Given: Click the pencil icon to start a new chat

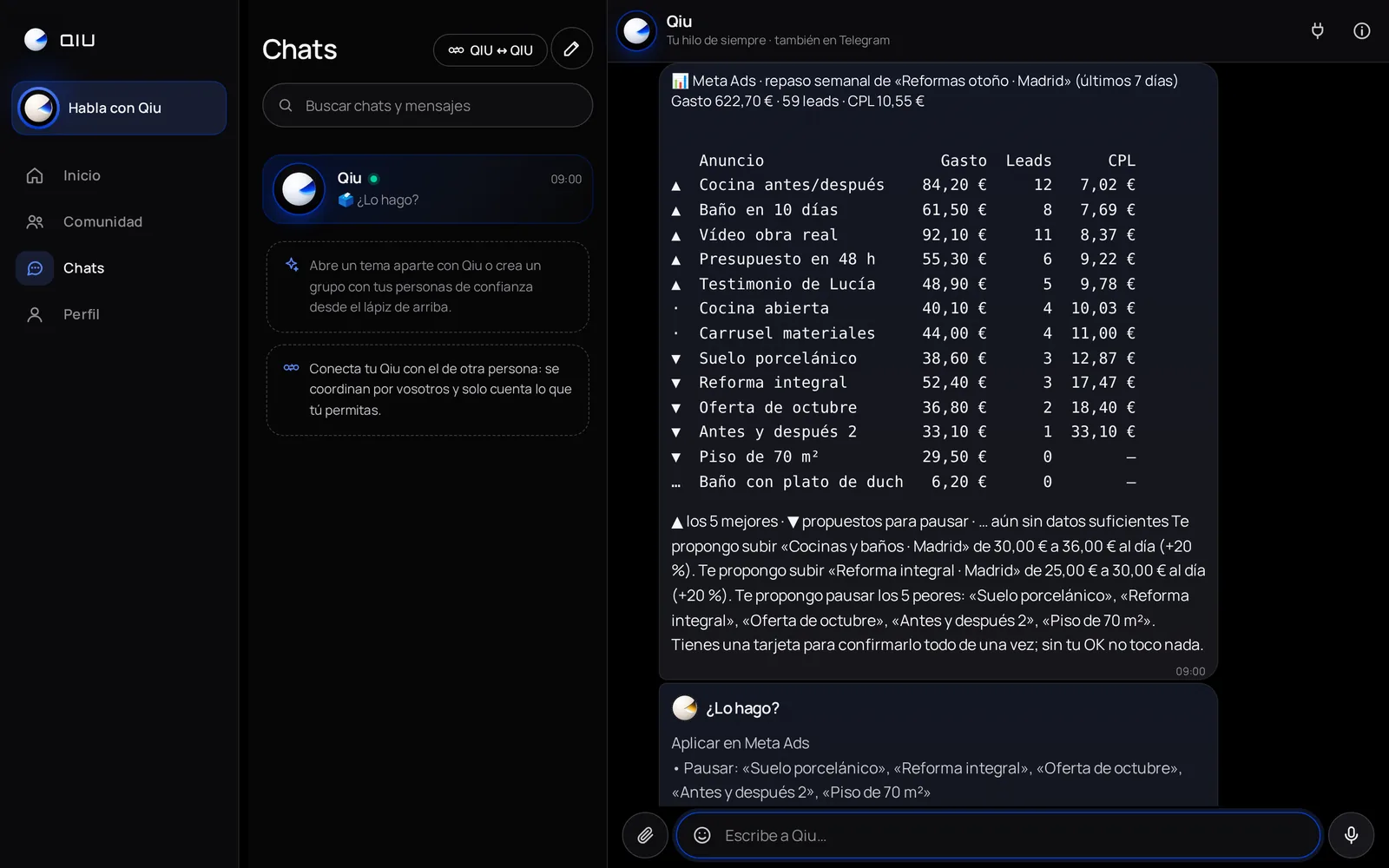Looking at the screenshot, I should (571, 49).
